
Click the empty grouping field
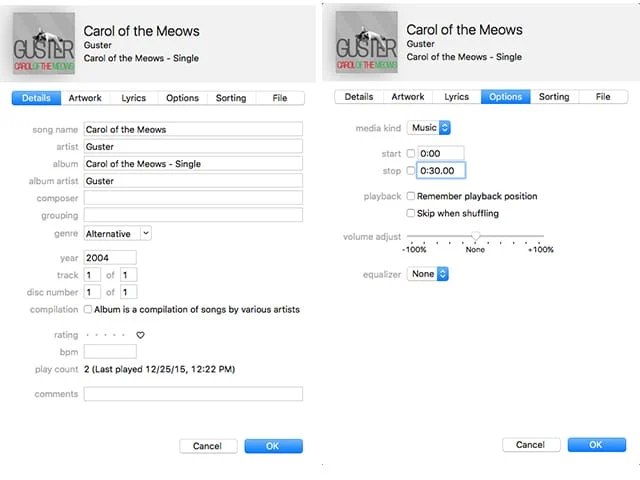(x=193, y=215)
